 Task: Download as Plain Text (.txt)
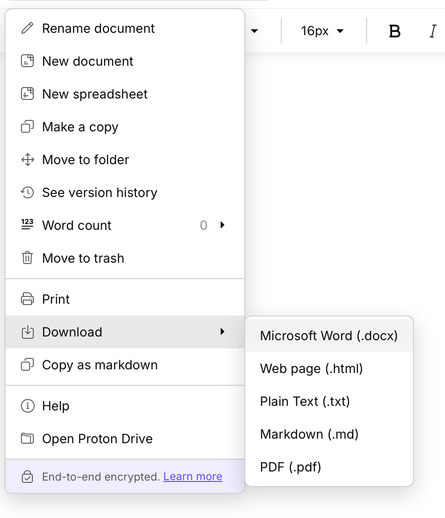[x=329, y=401]
